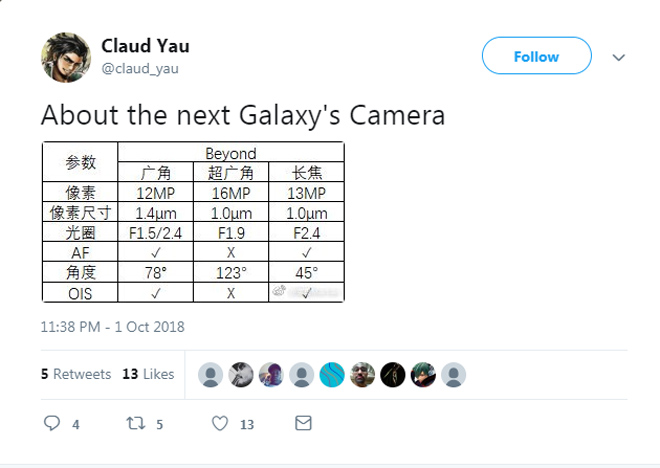This screenshot has width=660, height=468.
Task: Open Claud Yau's profile avatar
Action: [66, 57]
